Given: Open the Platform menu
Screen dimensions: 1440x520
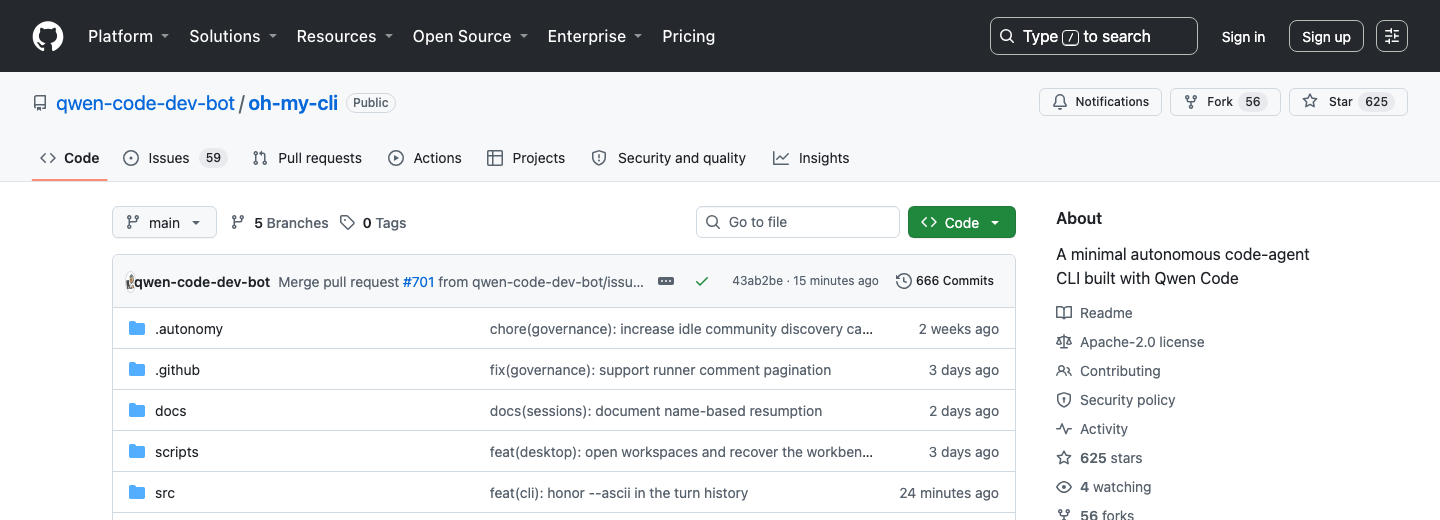Looking at the screenshot, I should pyautogui.click(x=128, y=36).
